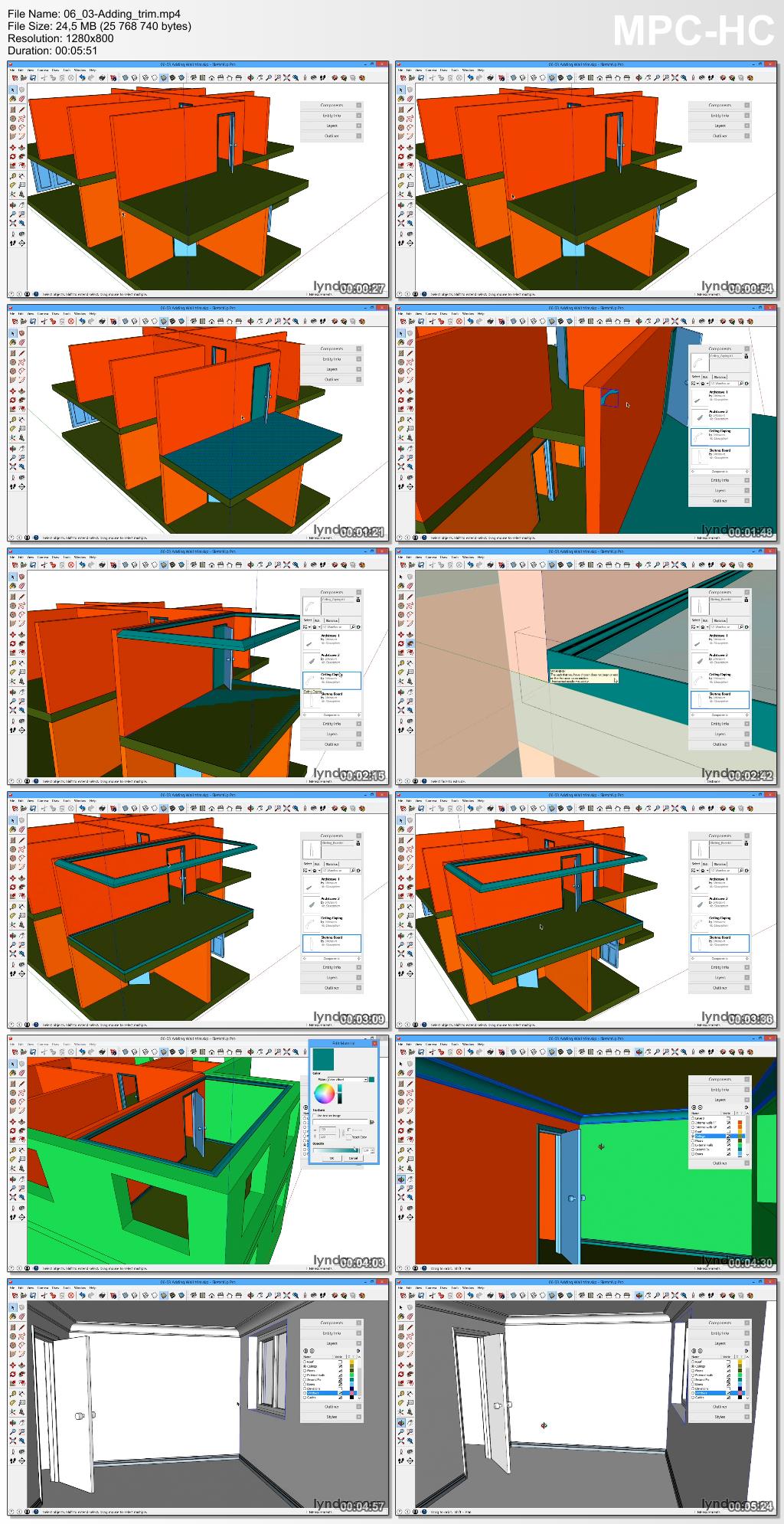Toggle highlighted layer's visible checkbox in 00:05:24 frame

[x=728, y=1393]
